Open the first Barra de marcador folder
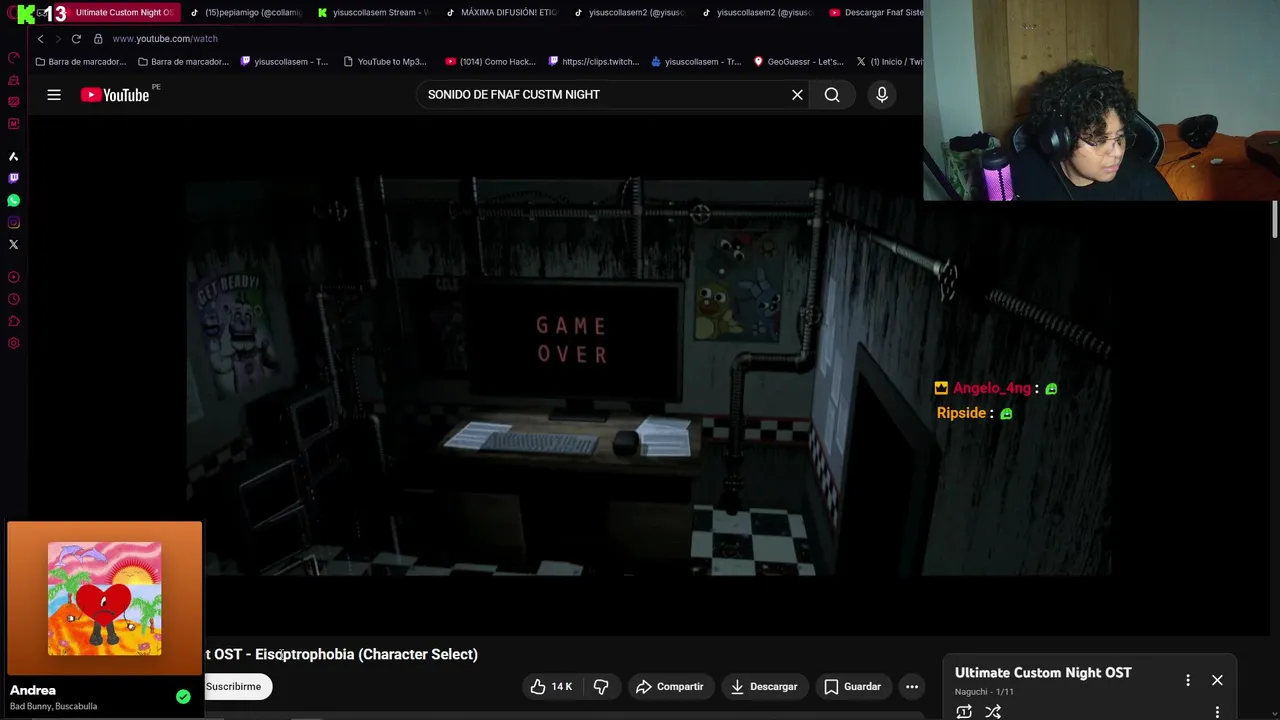 coord(80,62)
